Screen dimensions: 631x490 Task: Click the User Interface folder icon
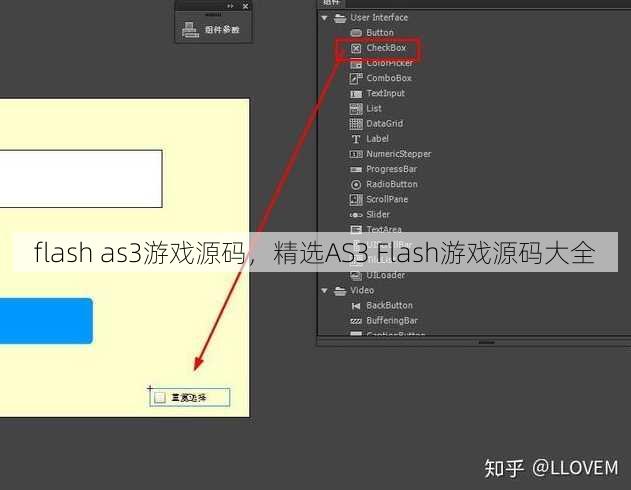pyautogui.click(x=340, y=18)
